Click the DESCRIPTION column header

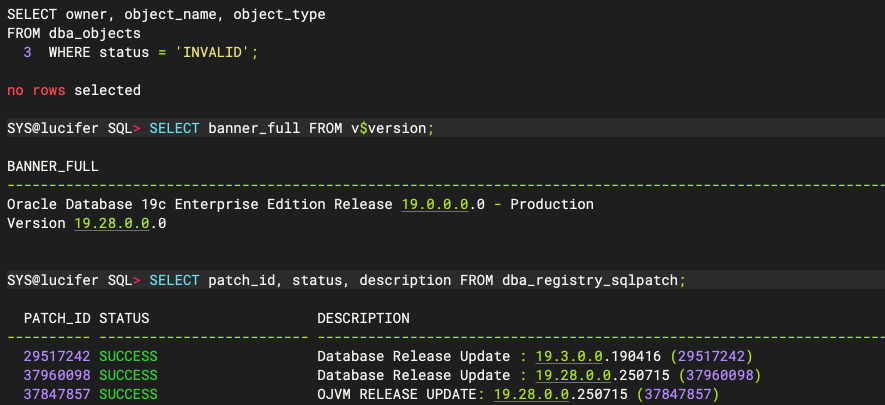click(x=363, y=318)
